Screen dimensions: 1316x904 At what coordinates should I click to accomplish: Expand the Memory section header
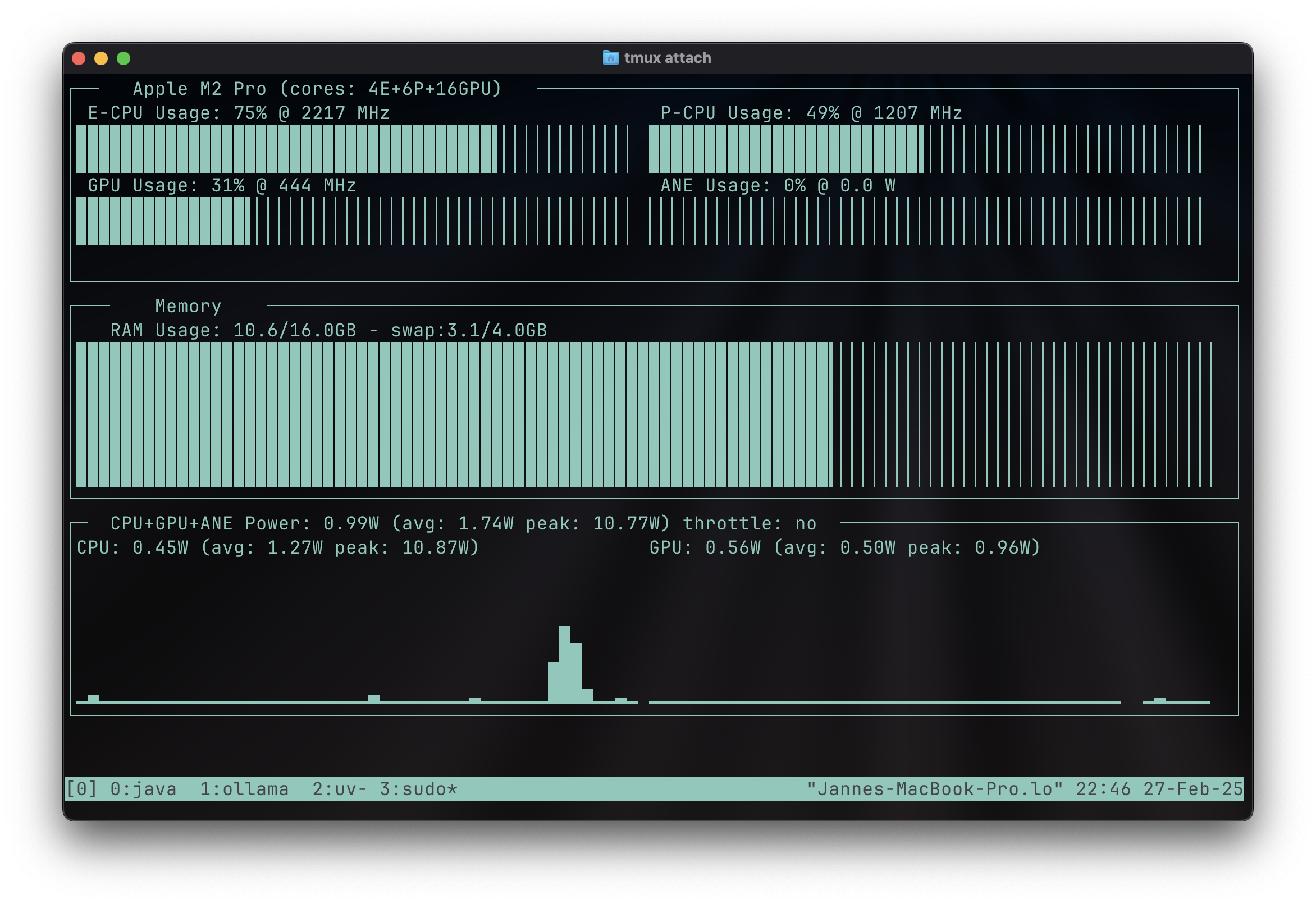(x=189, y=306)
